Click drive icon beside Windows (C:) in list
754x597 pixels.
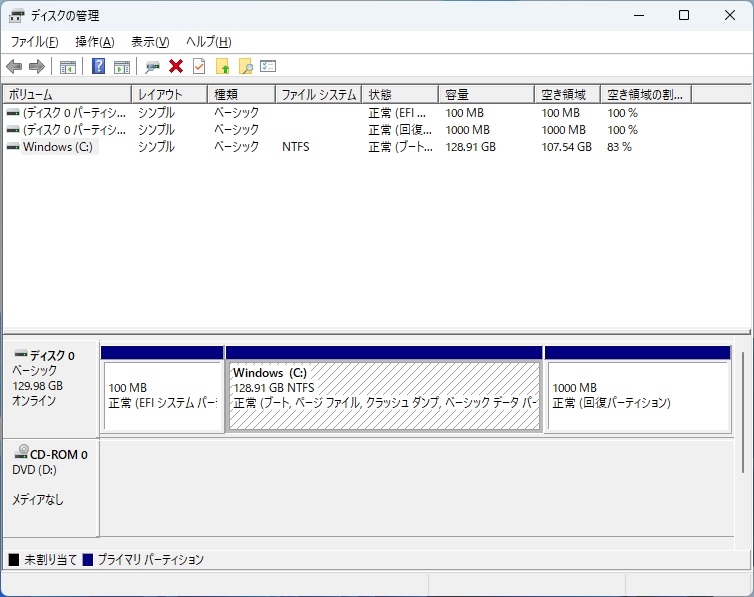point(13,147)
